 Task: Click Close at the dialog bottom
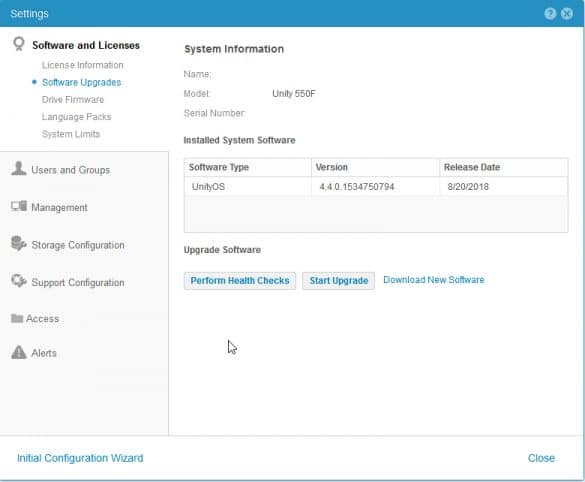point(541,458)
